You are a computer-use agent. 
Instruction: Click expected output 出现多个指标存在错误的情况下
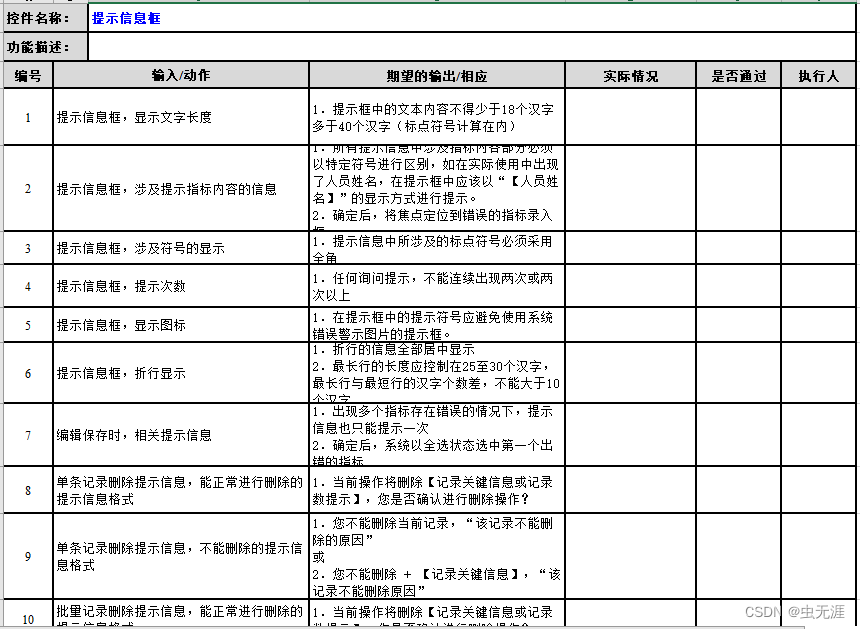point(437,435)
